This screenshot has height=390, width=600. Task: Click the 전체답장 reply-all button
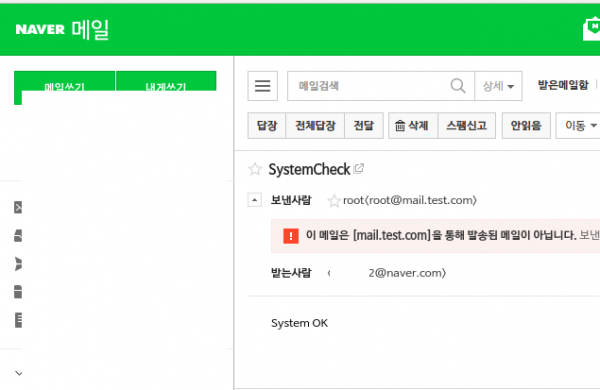tap(315, 125)
